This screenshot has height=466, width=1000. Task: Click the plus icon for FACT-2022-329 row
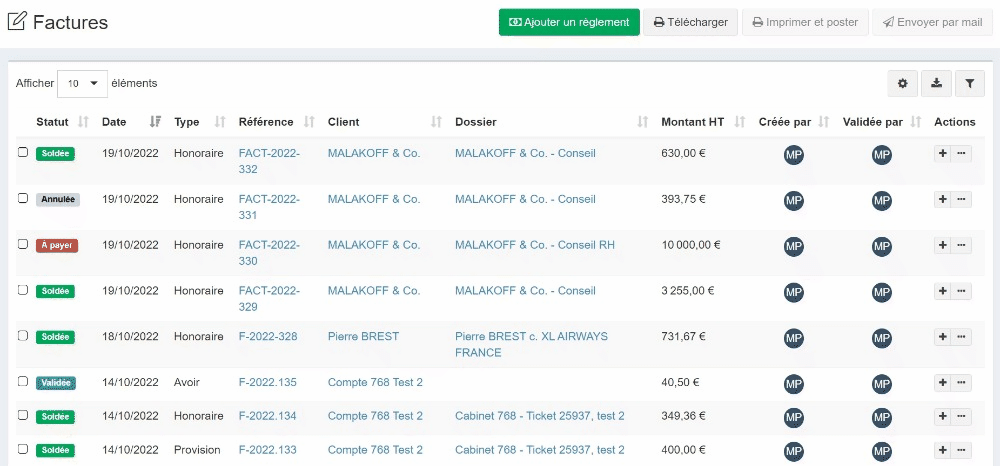[943, 291]
